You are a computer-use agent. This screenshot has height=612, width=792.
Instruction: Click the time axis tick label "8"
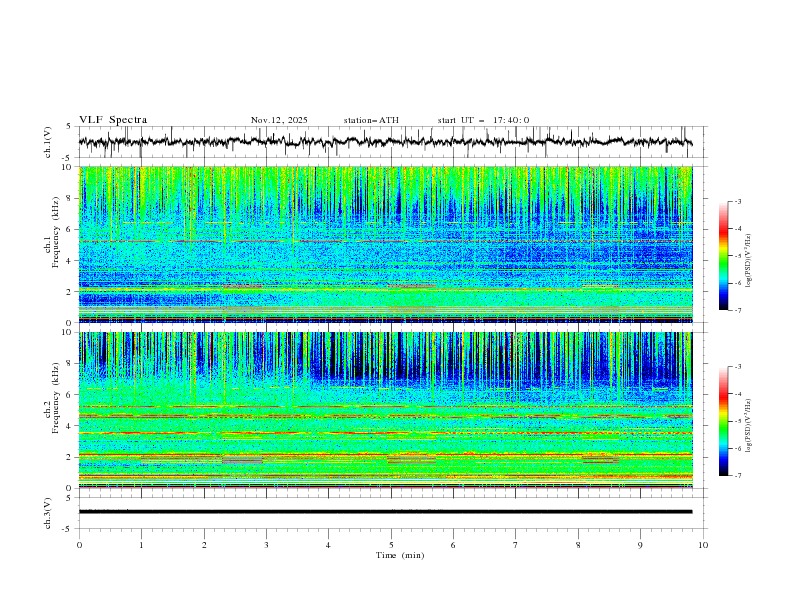point(578,545)
